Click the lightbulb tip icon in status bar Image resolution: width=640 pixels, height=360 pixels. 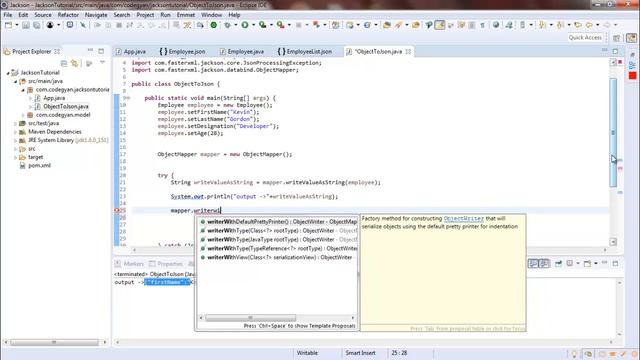(574, 353)
